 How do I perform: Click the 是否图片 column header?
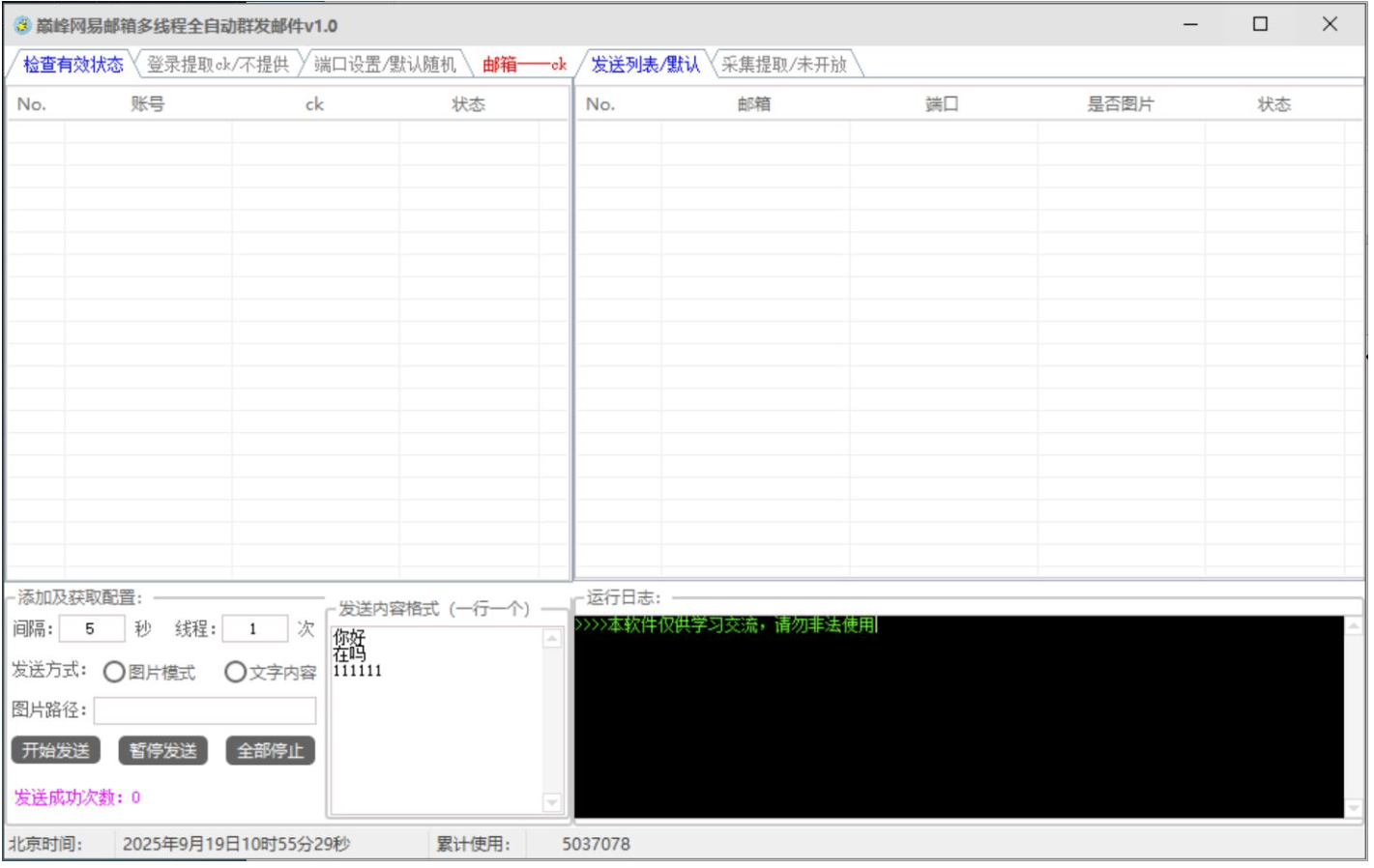pos(1120,104)
